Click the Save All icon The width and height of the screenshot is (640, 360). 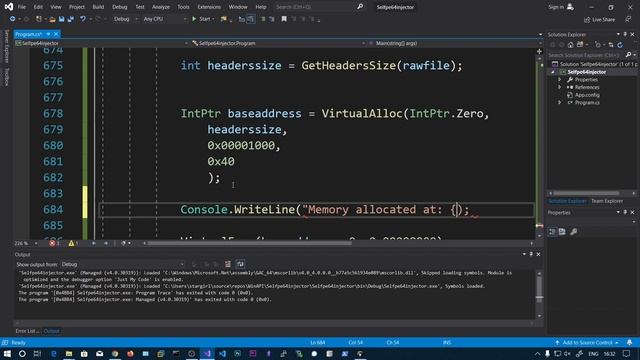71,19
